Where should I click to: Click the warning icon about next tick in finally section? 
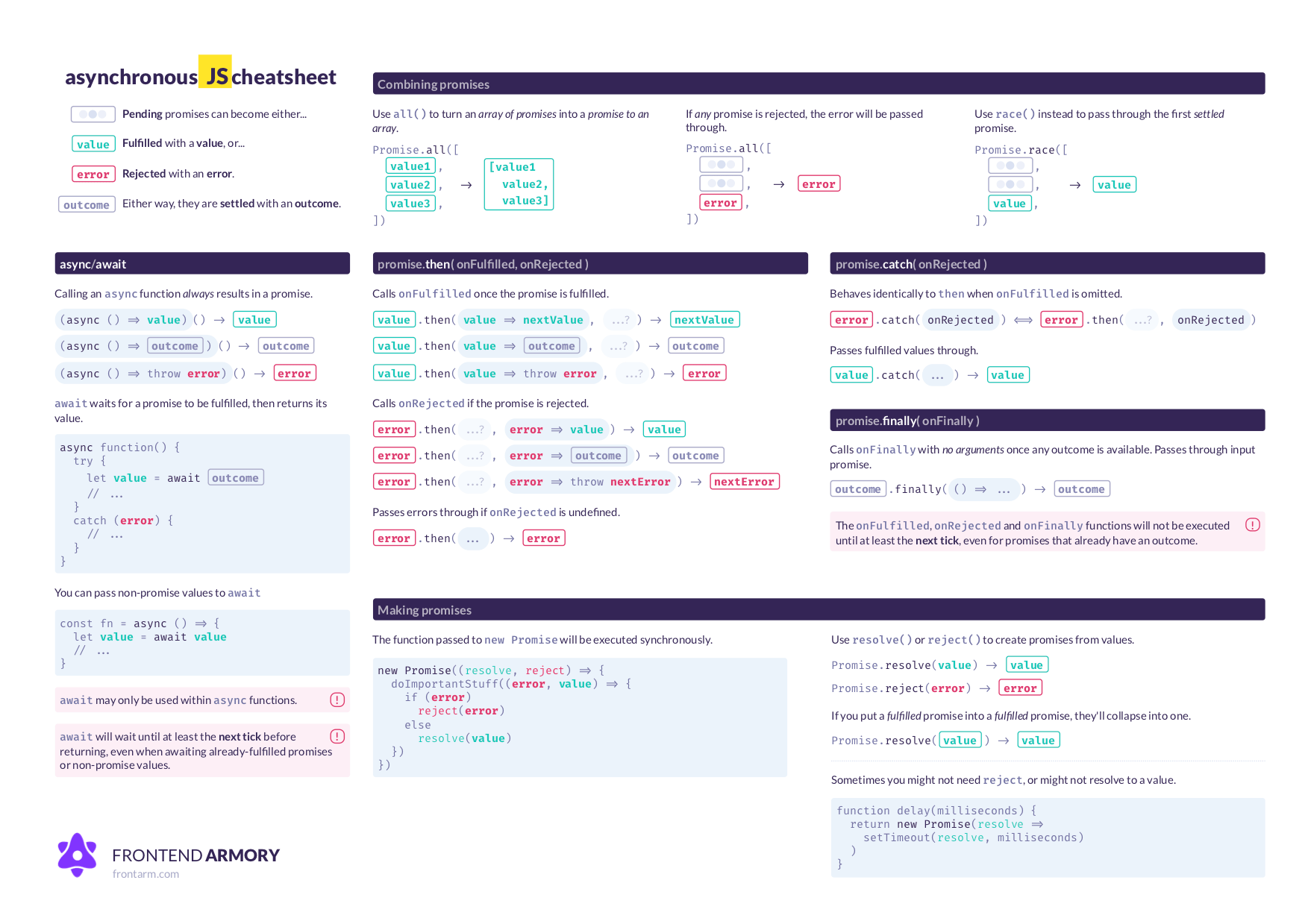(1252, 524)
